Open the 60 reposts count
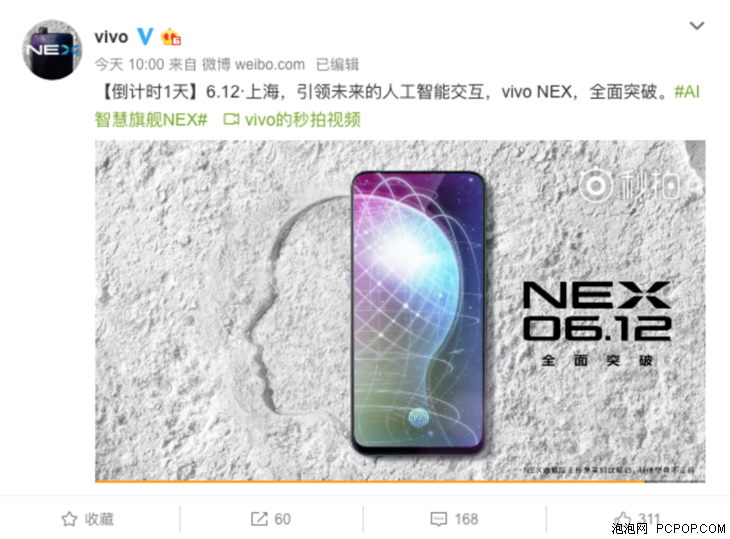Viewport: 730px width, 539px height. [x=282, y=519]
